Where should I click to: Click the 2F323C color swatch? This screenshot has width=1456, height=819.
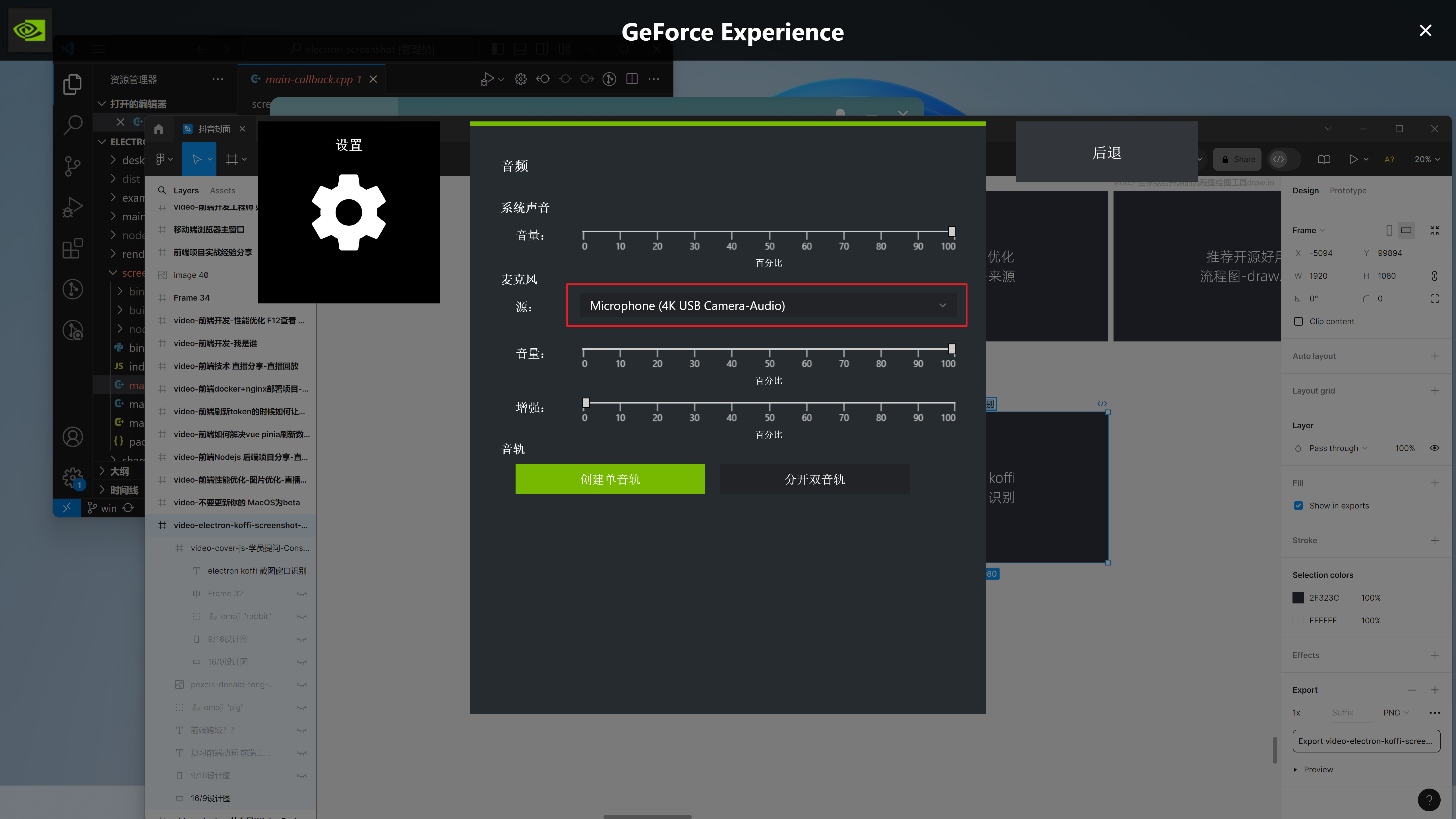point(1298,597)
